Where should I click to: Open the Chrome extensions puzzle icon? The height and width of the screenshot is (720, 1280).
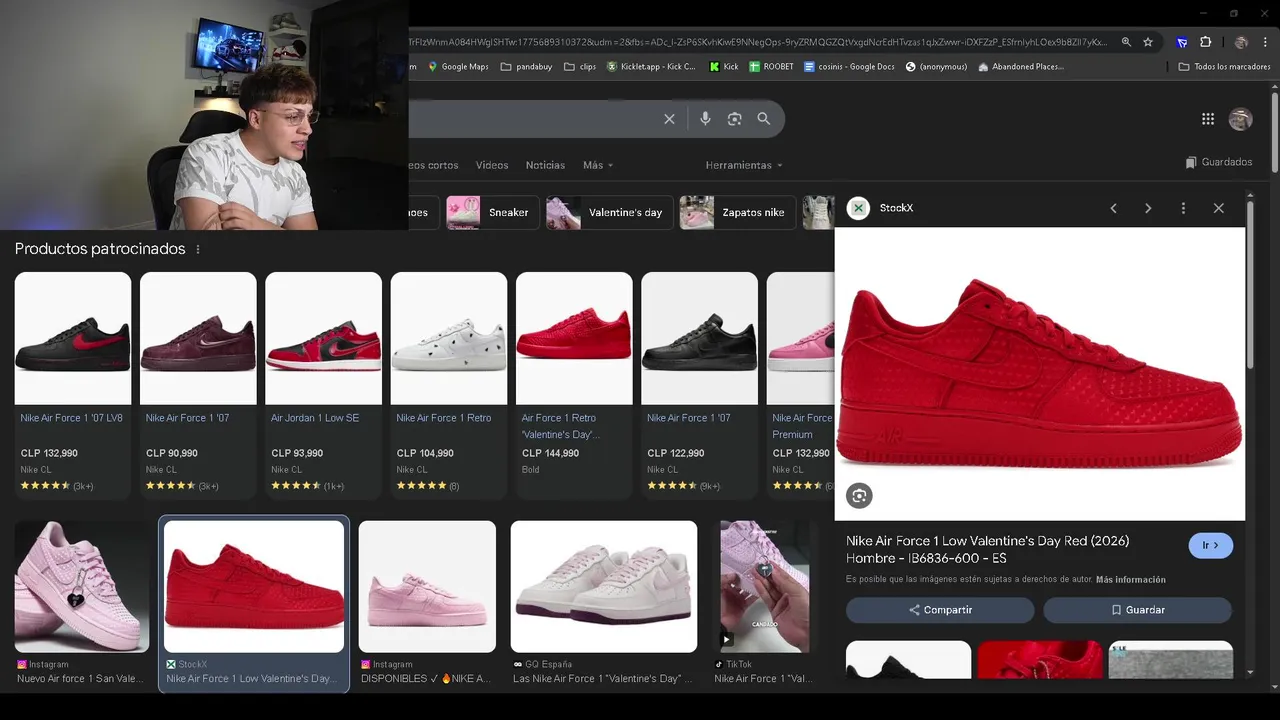pyautogui.click(x=1205, y=42)
